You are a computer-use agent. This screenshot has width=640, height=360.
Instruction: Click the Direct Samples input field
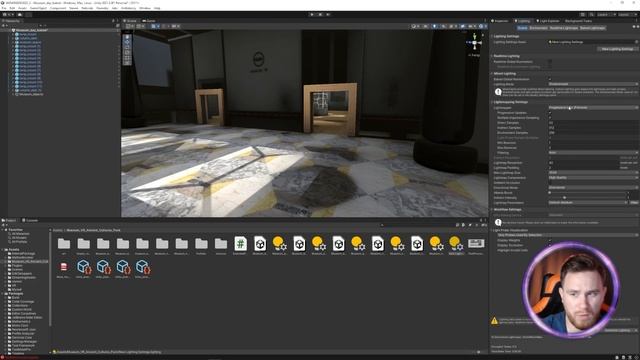click(x=593, y=123)
